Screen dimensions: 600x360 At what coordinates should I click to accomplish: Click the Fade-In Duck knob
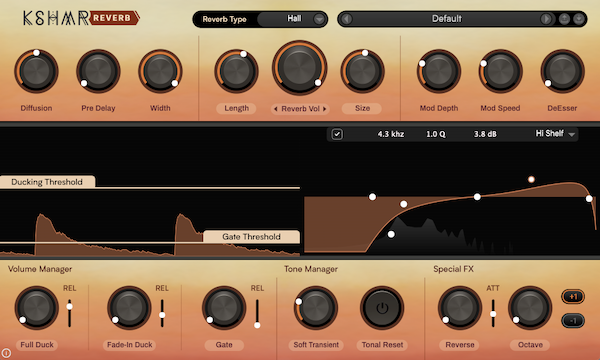129,308
